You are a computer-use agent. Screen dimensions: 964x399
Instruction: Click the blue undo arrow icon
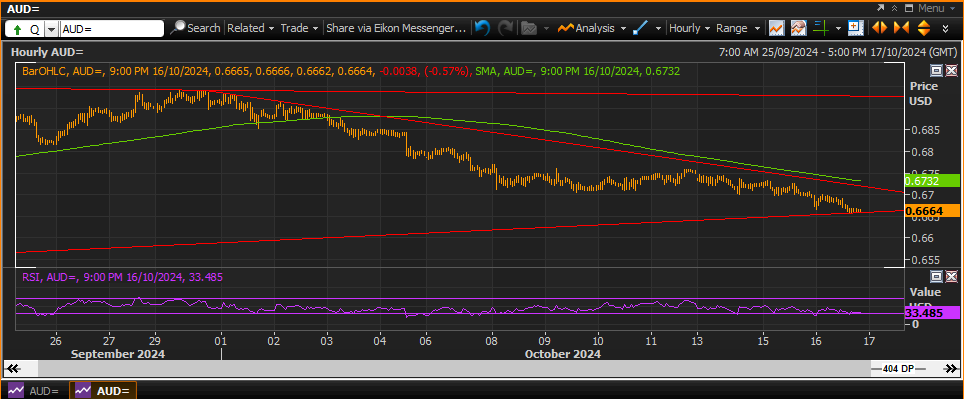483,28
